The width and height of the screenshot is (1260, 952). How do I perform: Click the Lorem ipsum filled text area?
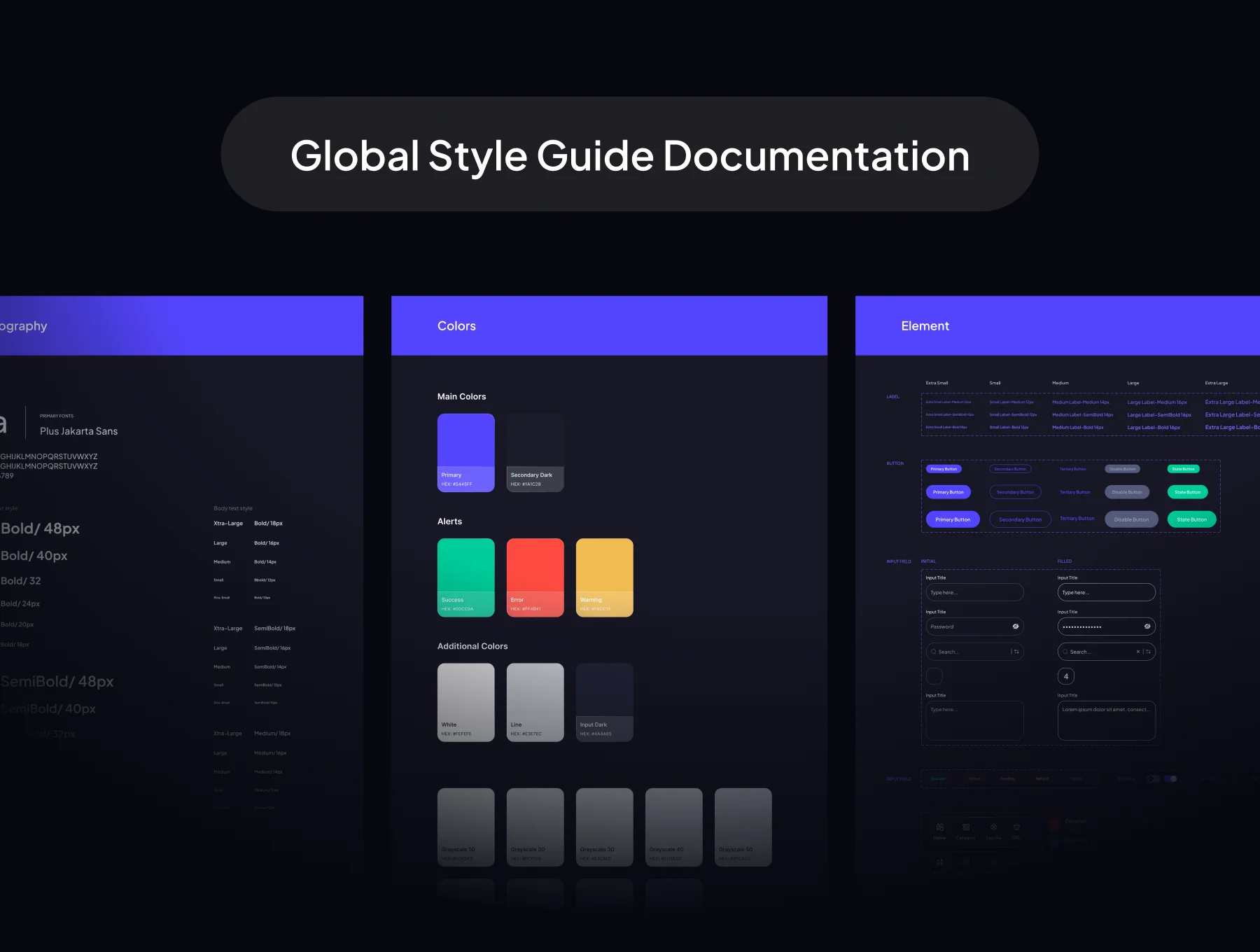pos(1107,720)
